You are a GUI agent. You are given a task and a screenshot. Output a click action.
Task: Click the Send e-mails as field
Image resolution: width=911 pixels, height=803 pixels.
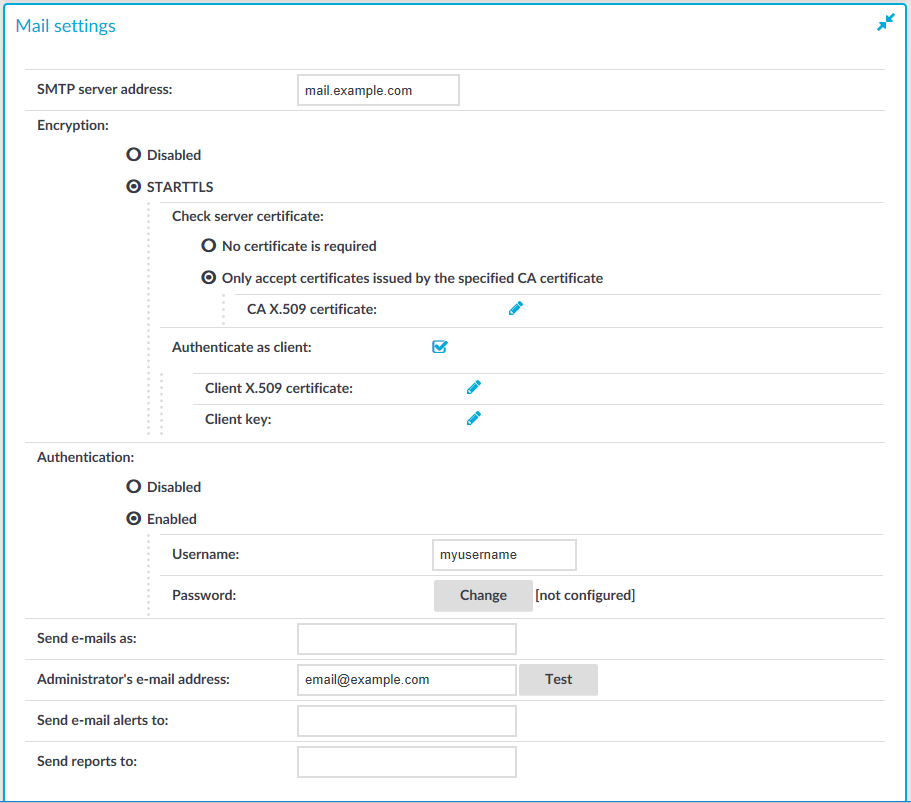point(407,639)
